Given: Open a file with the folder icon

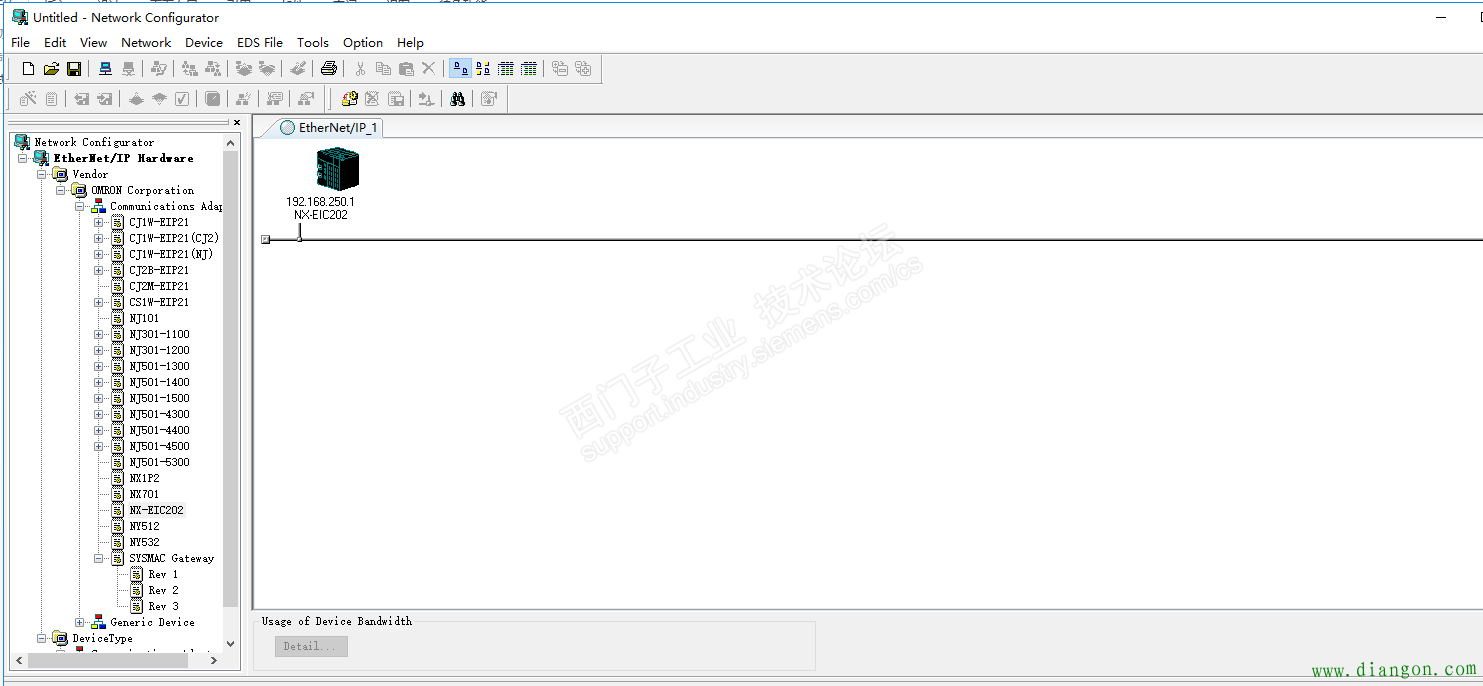Looking at the screenshot, I should 51,69.
